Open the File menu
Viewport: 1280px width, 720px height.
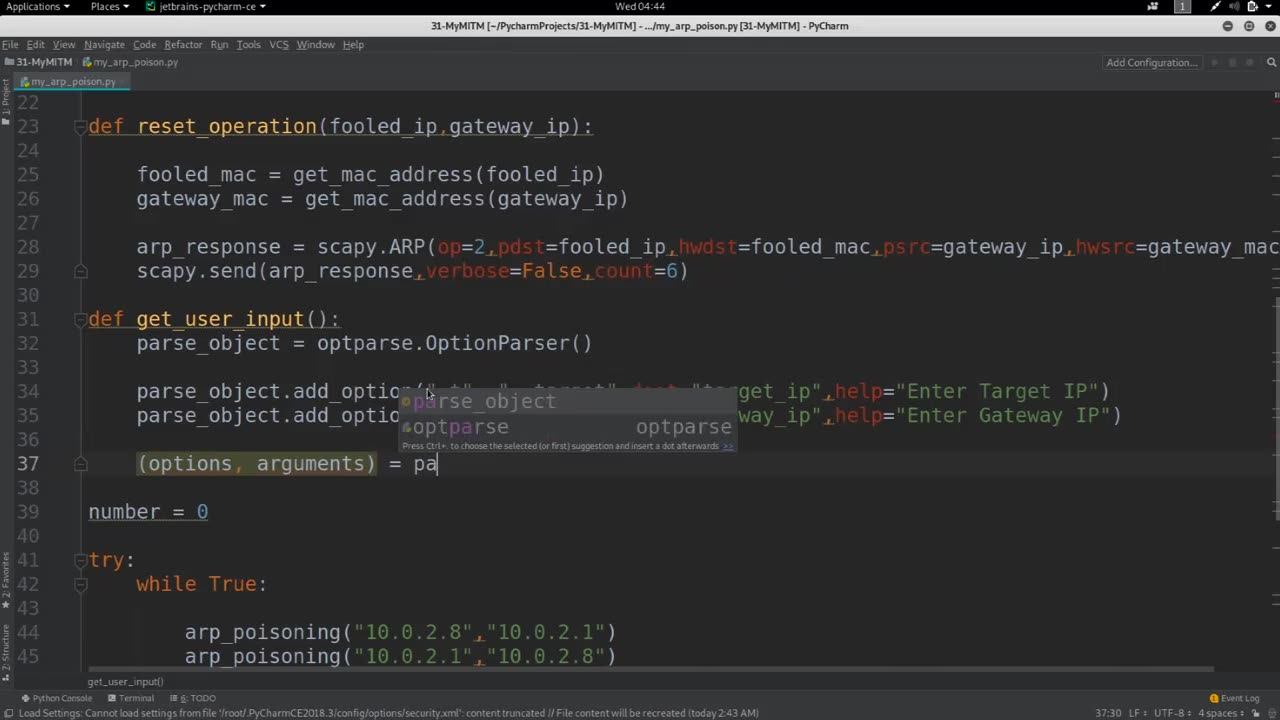tap(10, 44)
